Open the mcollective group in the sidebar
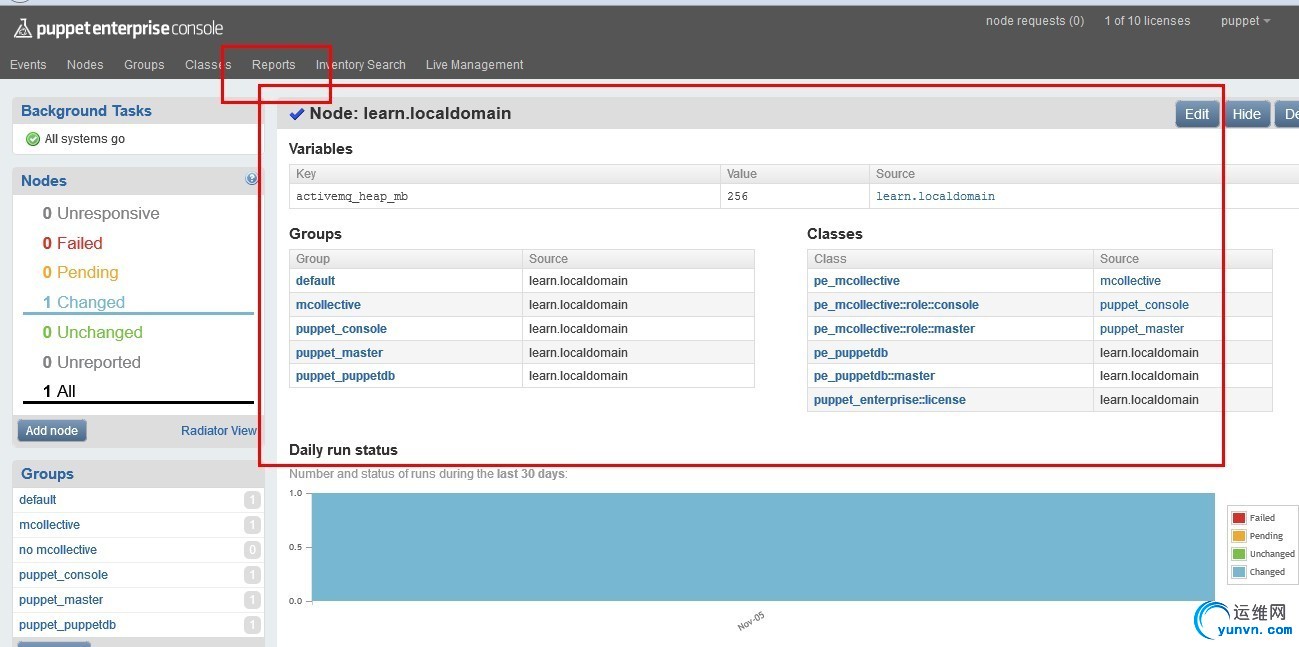The height and width of the screenshot is (647, 1299). [49, 525]
